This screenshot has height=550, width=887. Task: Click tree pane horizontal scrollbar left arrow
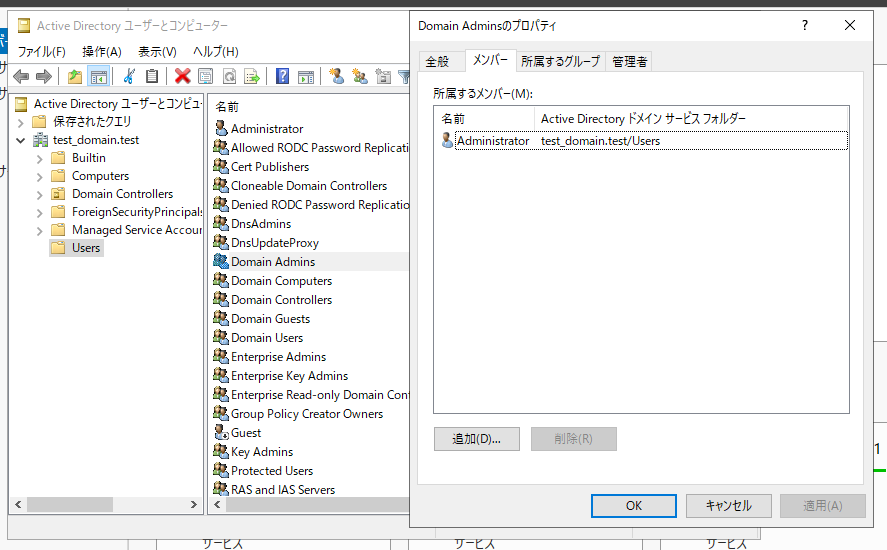pyautogui.click(x=18, y=504)
